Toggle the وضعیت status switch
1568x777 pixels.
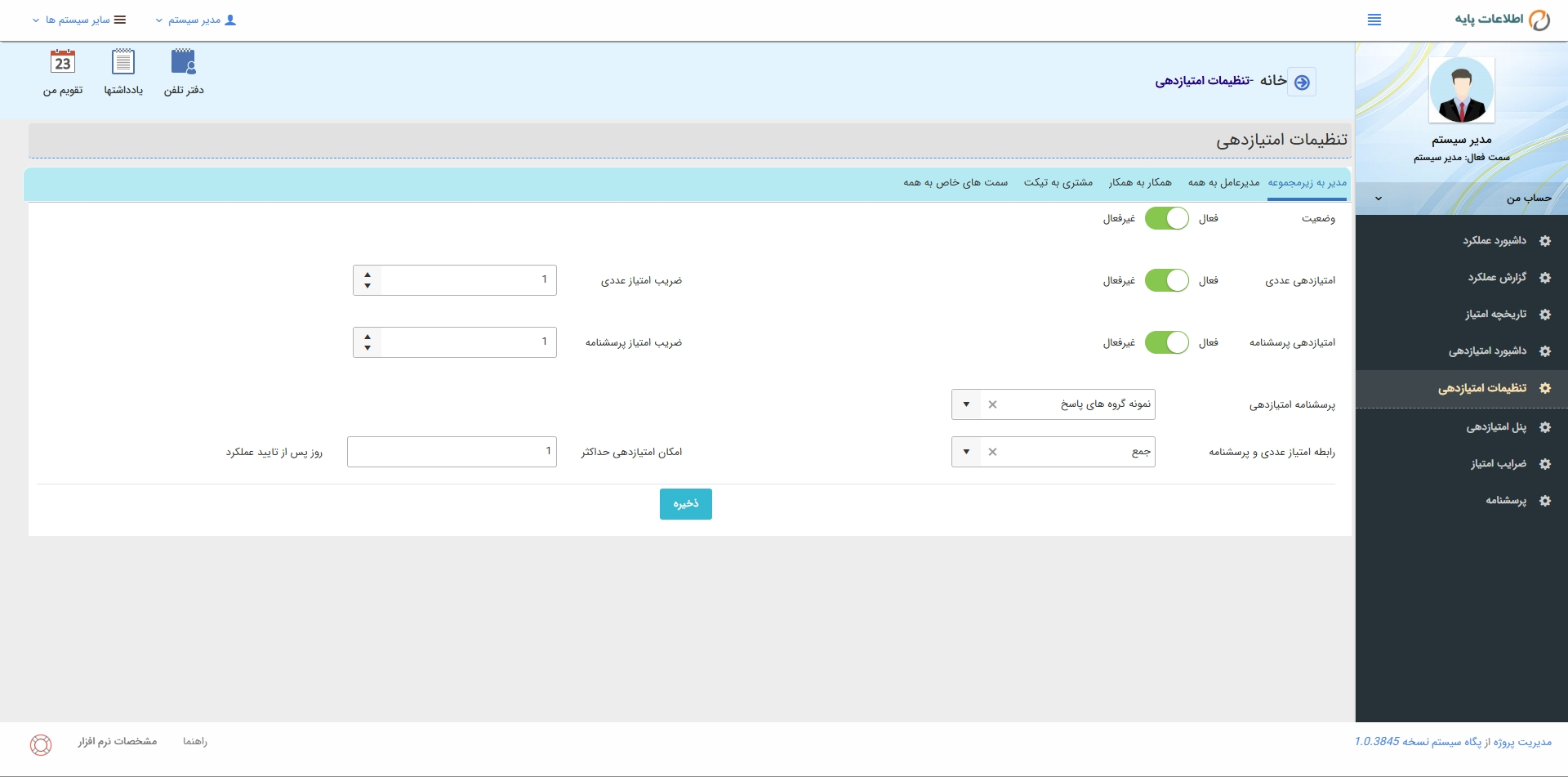point(1166,218)
